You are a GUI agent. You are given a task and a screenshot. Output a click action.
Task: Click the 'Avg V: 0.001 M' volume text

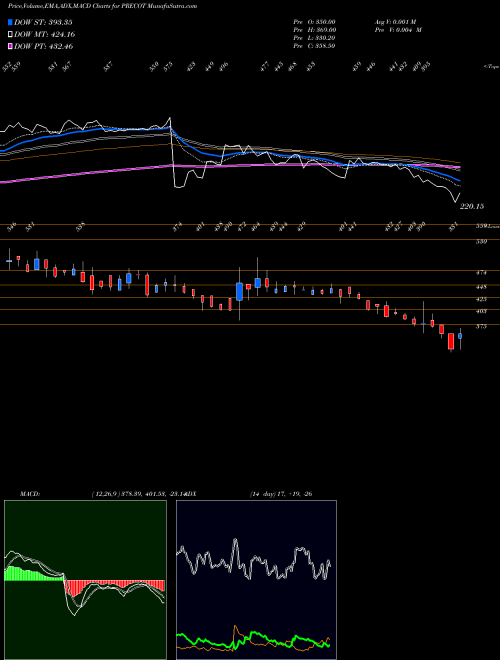395,22
